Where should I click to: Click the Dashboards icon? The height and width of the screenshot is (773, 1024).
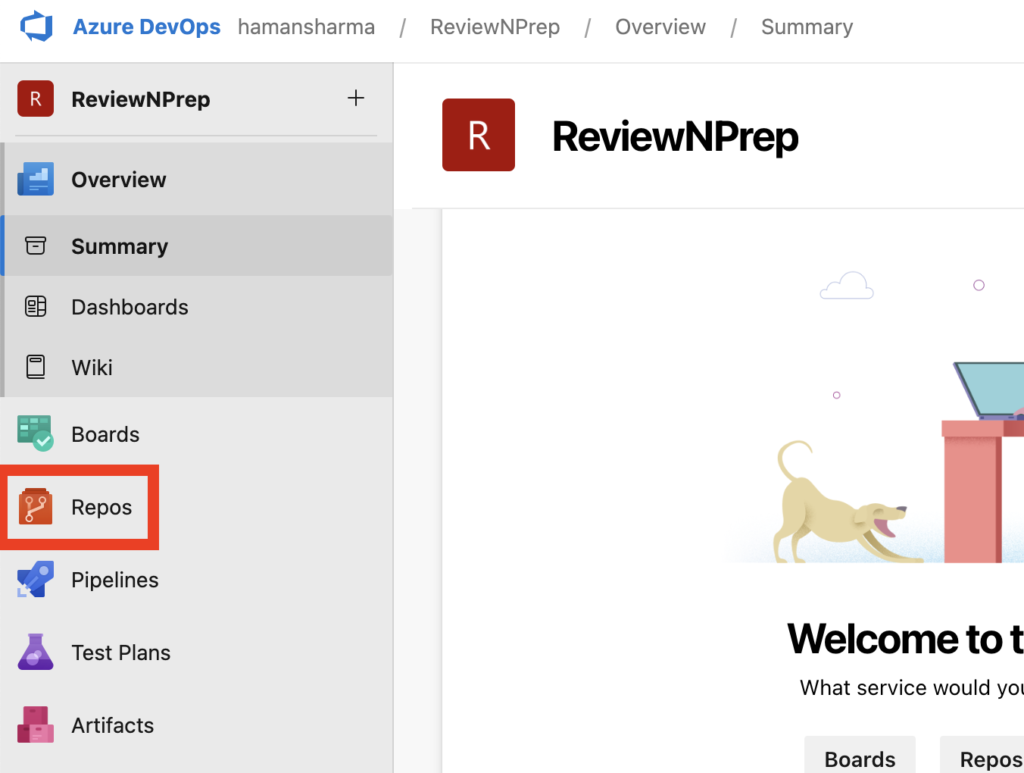pos(35,306)
